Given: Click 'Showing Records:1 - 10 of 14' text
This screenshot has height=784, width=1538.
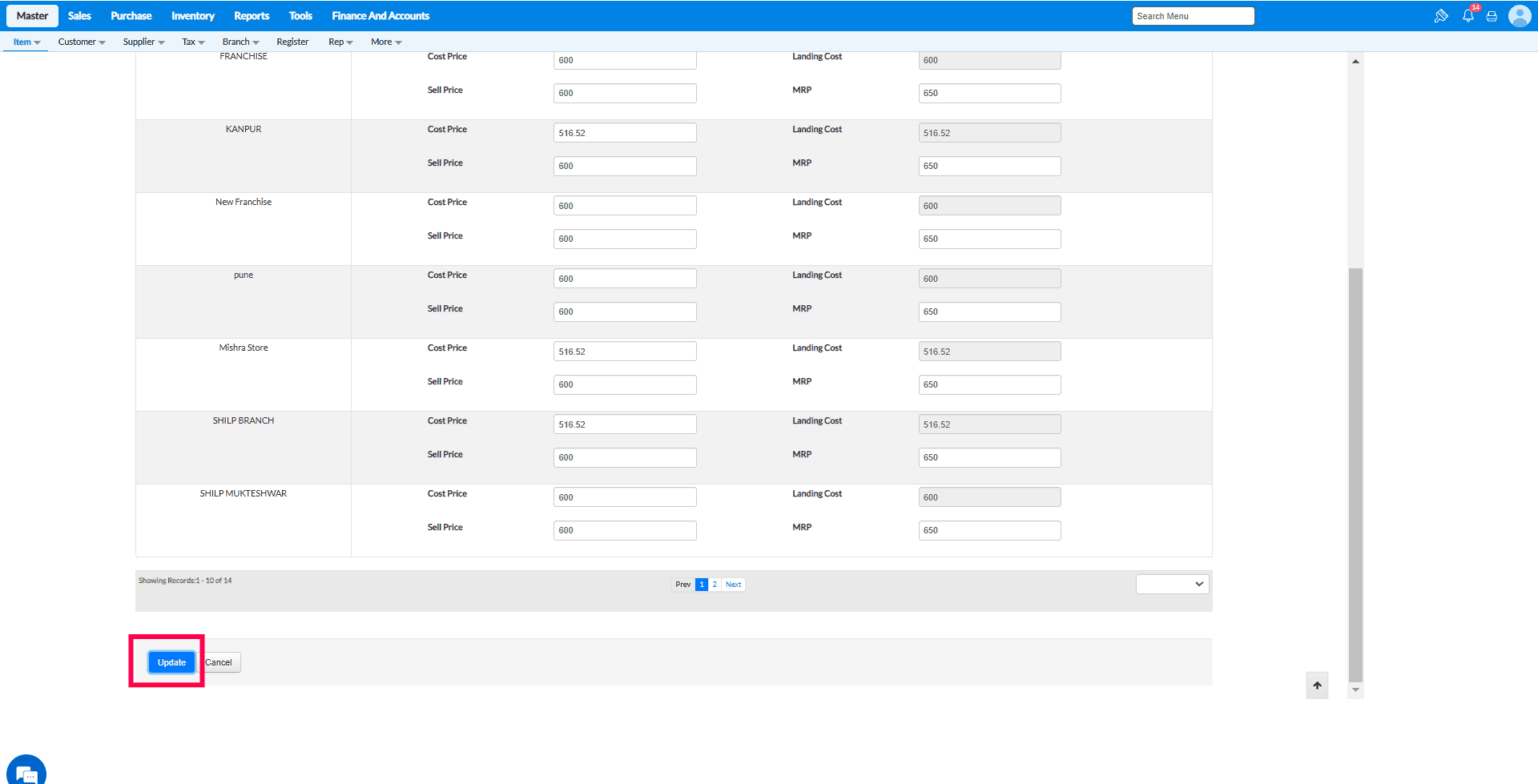Looking at the screenshot, I should (185, 581).
